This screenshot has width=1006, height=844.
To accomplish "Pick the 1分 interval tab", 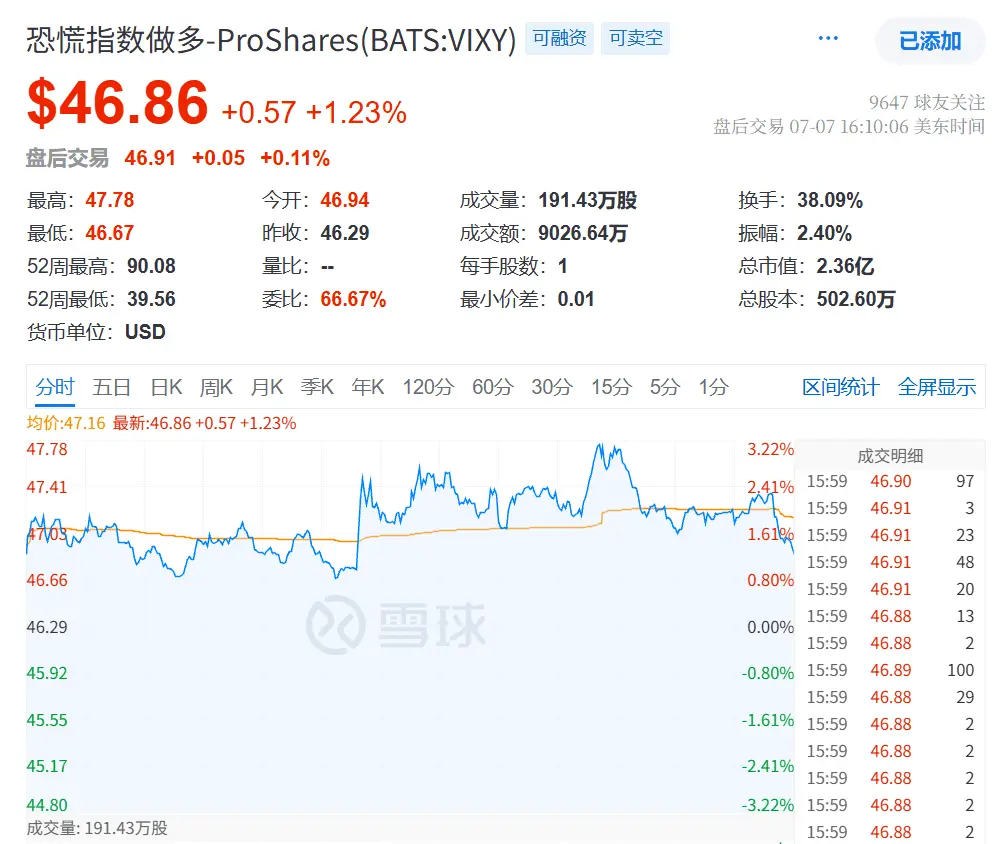I will tap(713, 387).
